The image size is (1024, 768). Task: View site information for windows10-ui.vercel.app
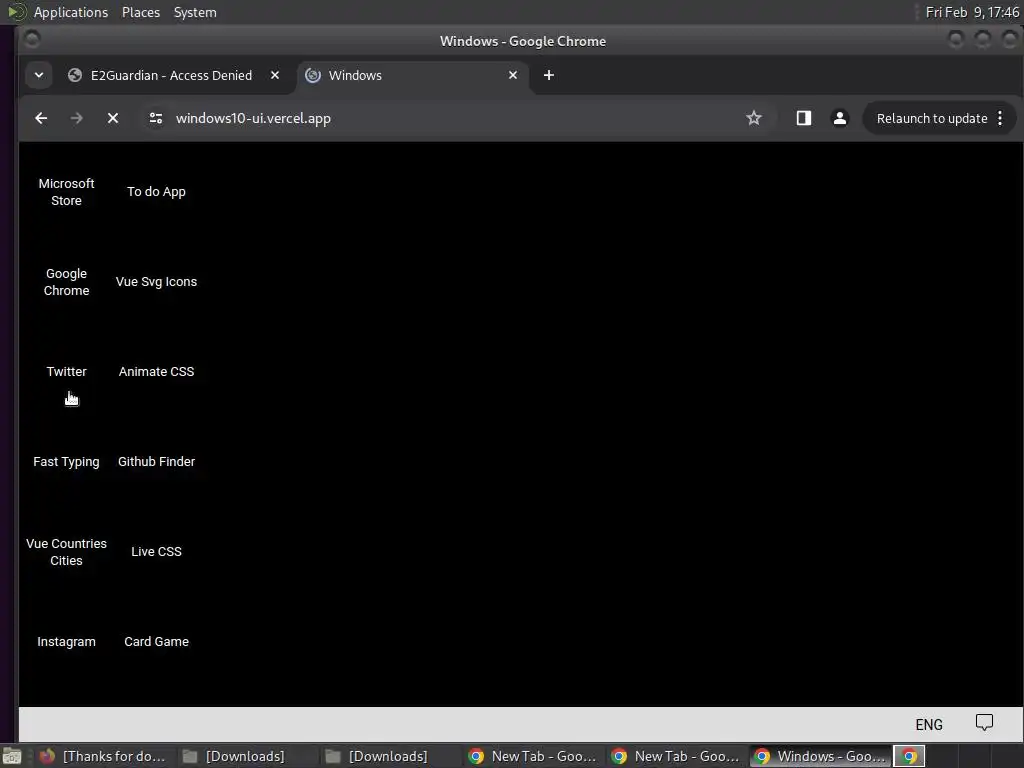click(155, 118)
